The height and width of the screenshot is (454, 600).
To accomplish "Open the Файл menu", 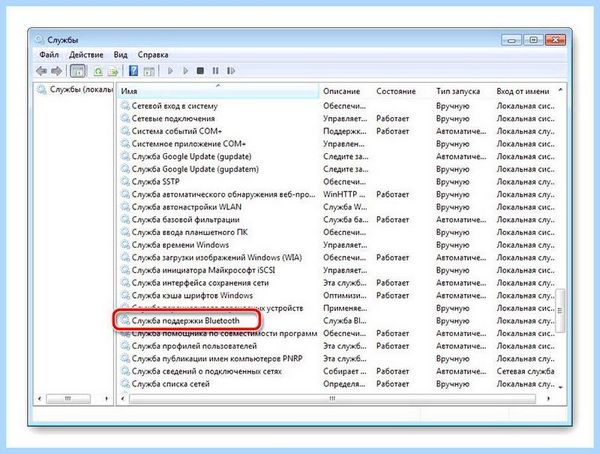I will click(x=49, y=55).
